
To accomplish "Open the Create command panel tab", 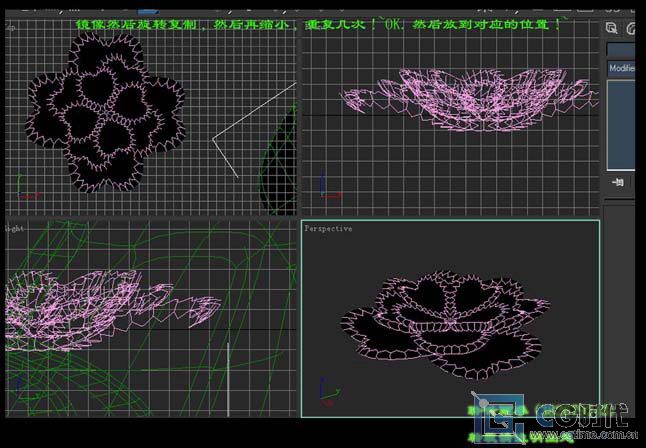I will 613,28.
